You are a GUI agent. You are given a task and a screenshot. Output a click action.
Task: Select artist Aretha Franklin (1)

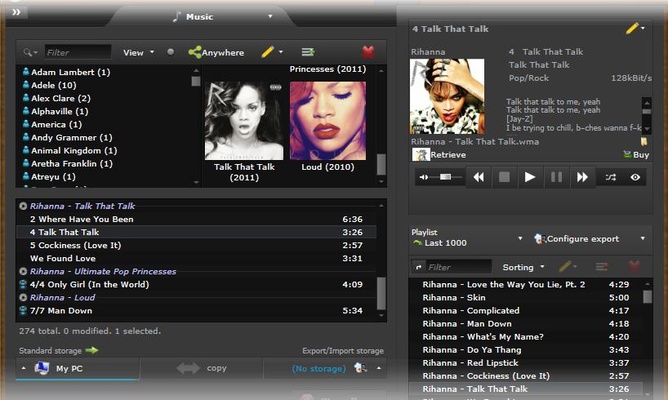click(67, 164)
